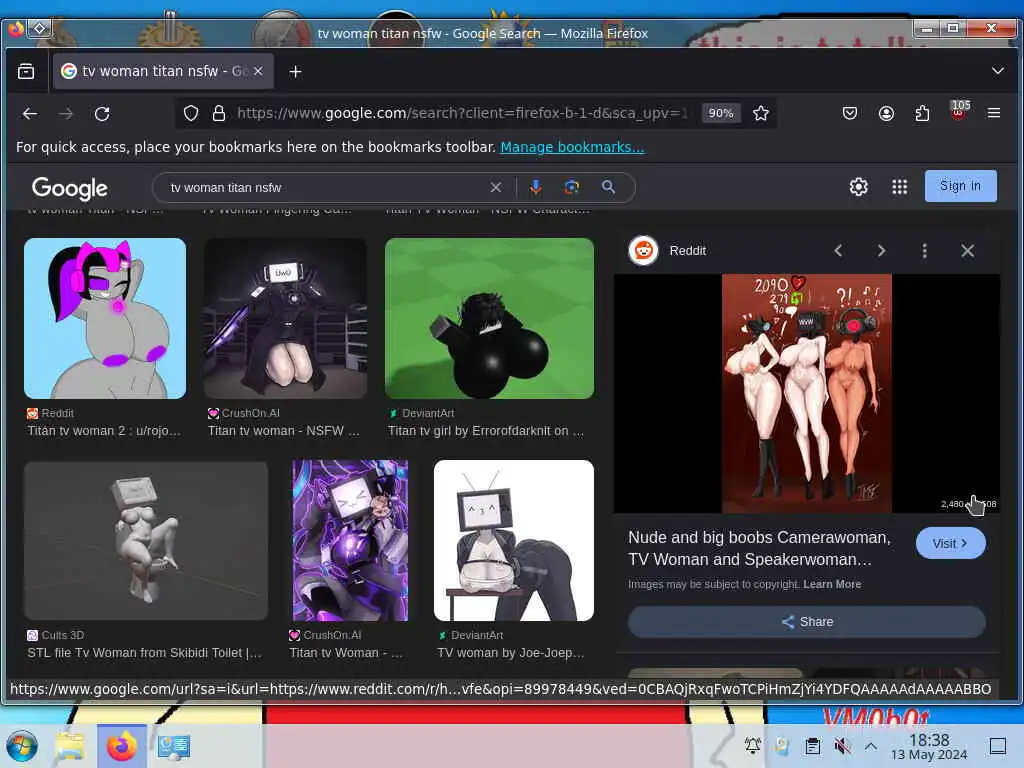
Task: Select the green-background DeviantArt thumbnail
Action: click(489, 318)
